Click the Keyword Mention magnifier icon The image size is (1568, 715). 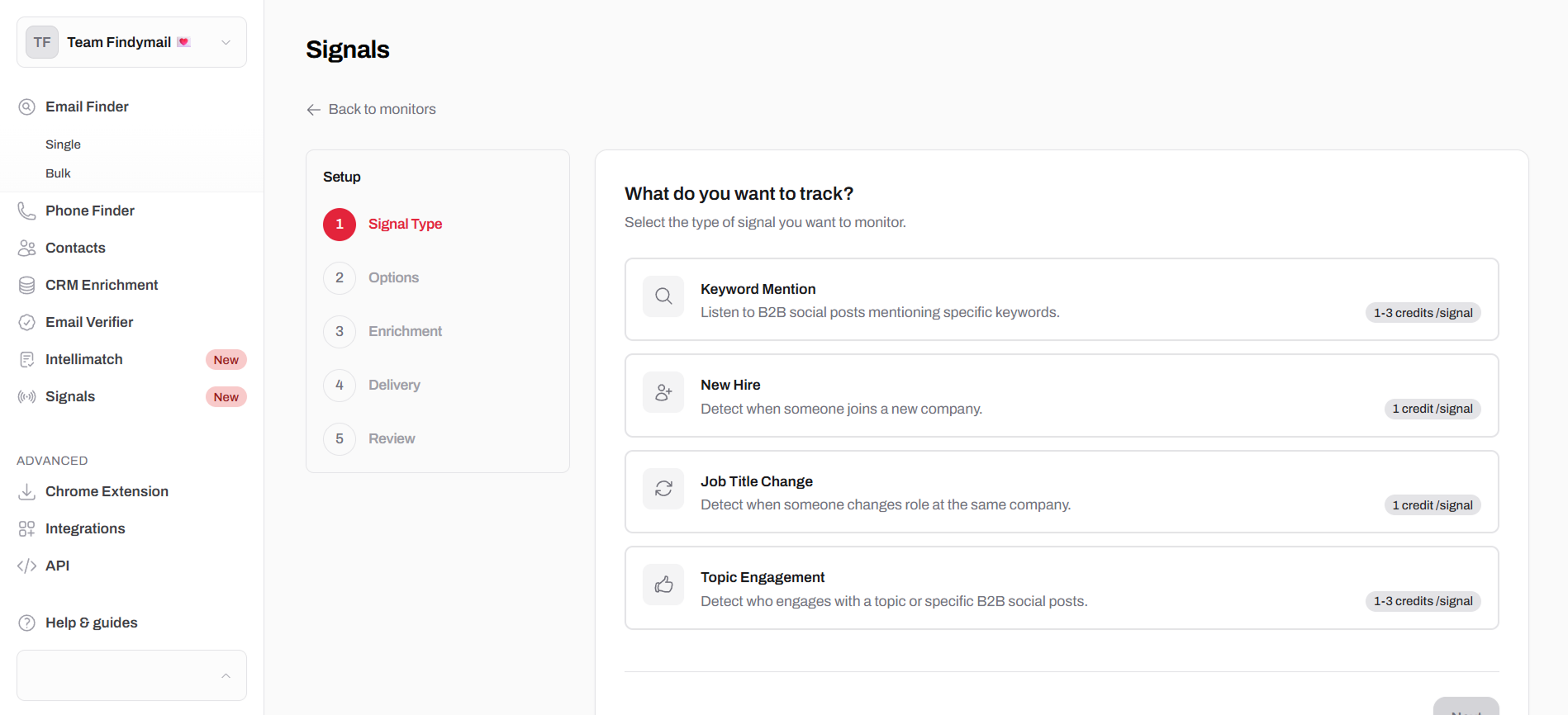point(663,296)
